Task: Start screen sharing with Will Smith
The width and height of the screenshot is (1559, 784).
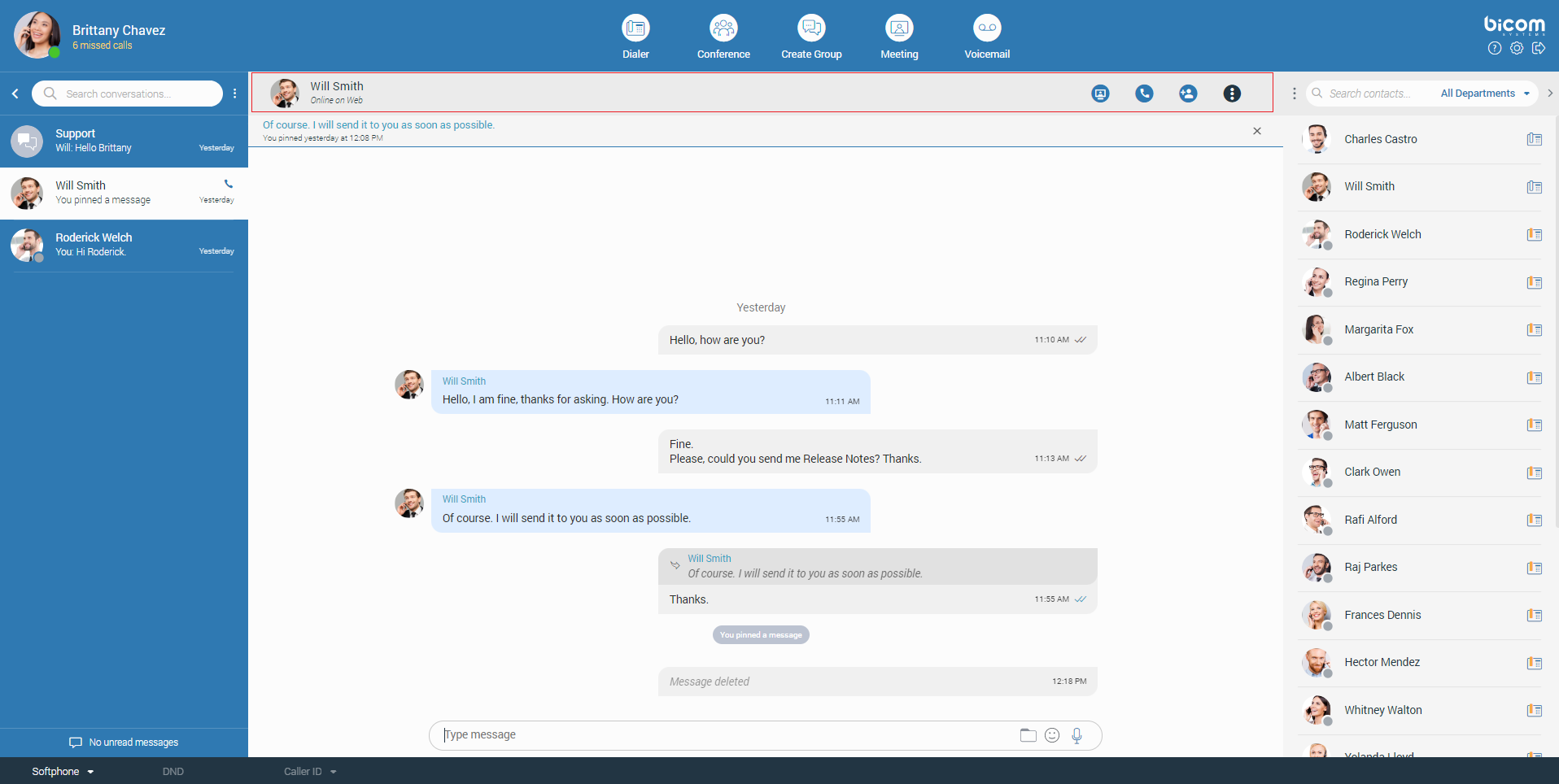Action: pos(1100,94)
